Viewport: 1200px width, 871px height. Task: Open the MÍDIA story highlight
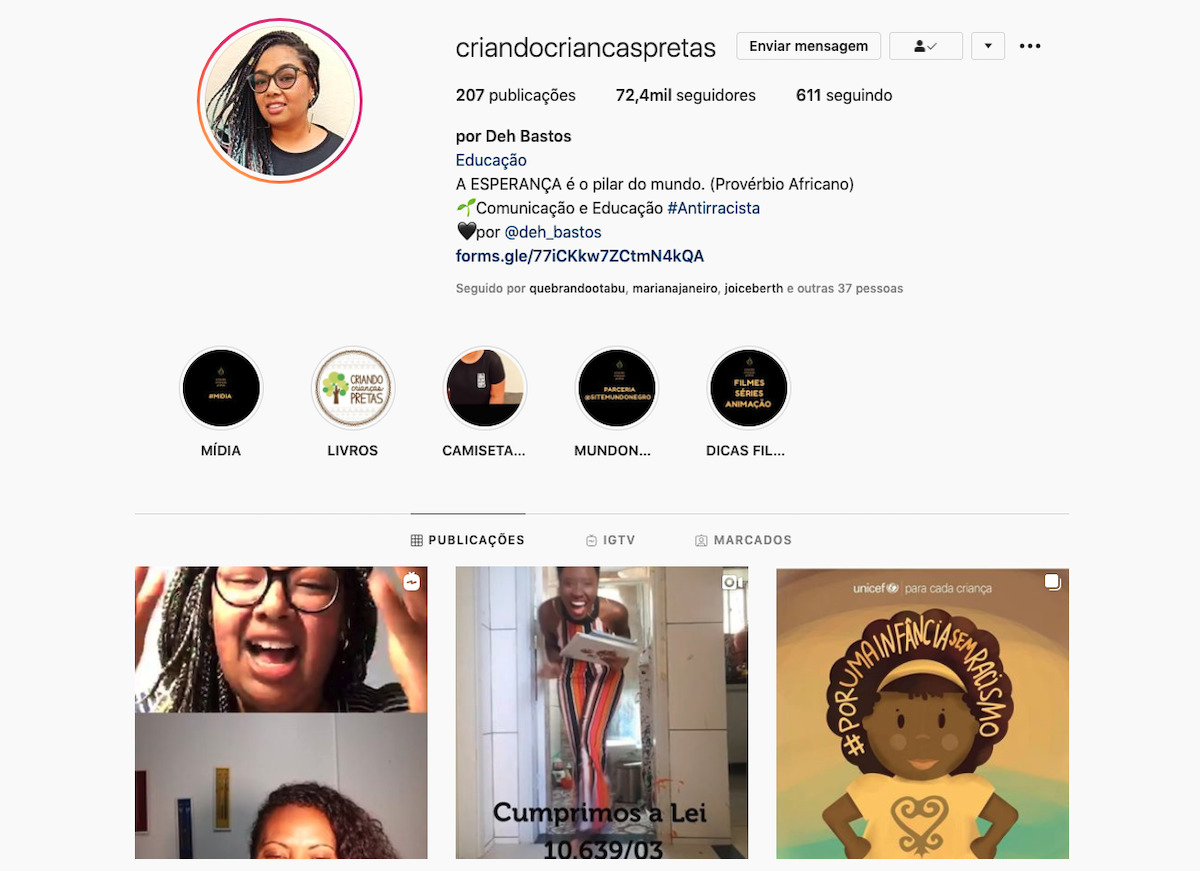tap(221, 388)
